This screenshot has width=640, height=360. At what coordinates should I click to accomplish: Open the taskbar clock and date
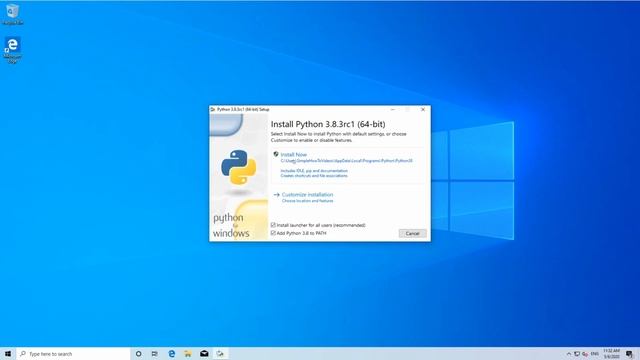[x=611, y=354]
